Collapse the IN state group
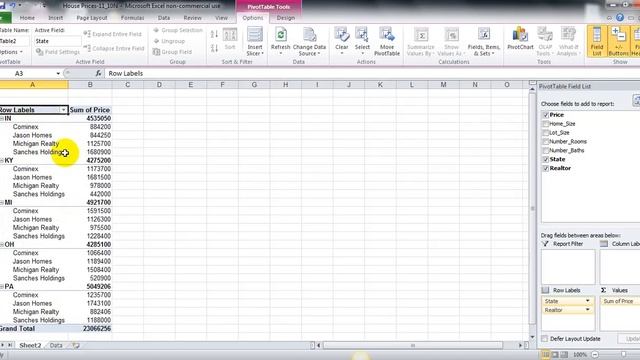This screenshot has width=640, height=360. coord(2,118)
